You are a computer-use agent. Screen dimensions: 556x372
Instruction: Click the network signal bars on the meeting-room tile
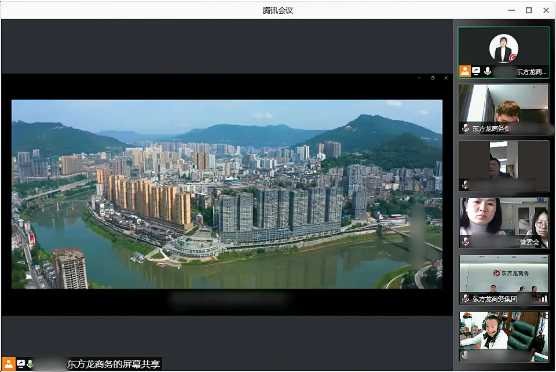point(543,299)
